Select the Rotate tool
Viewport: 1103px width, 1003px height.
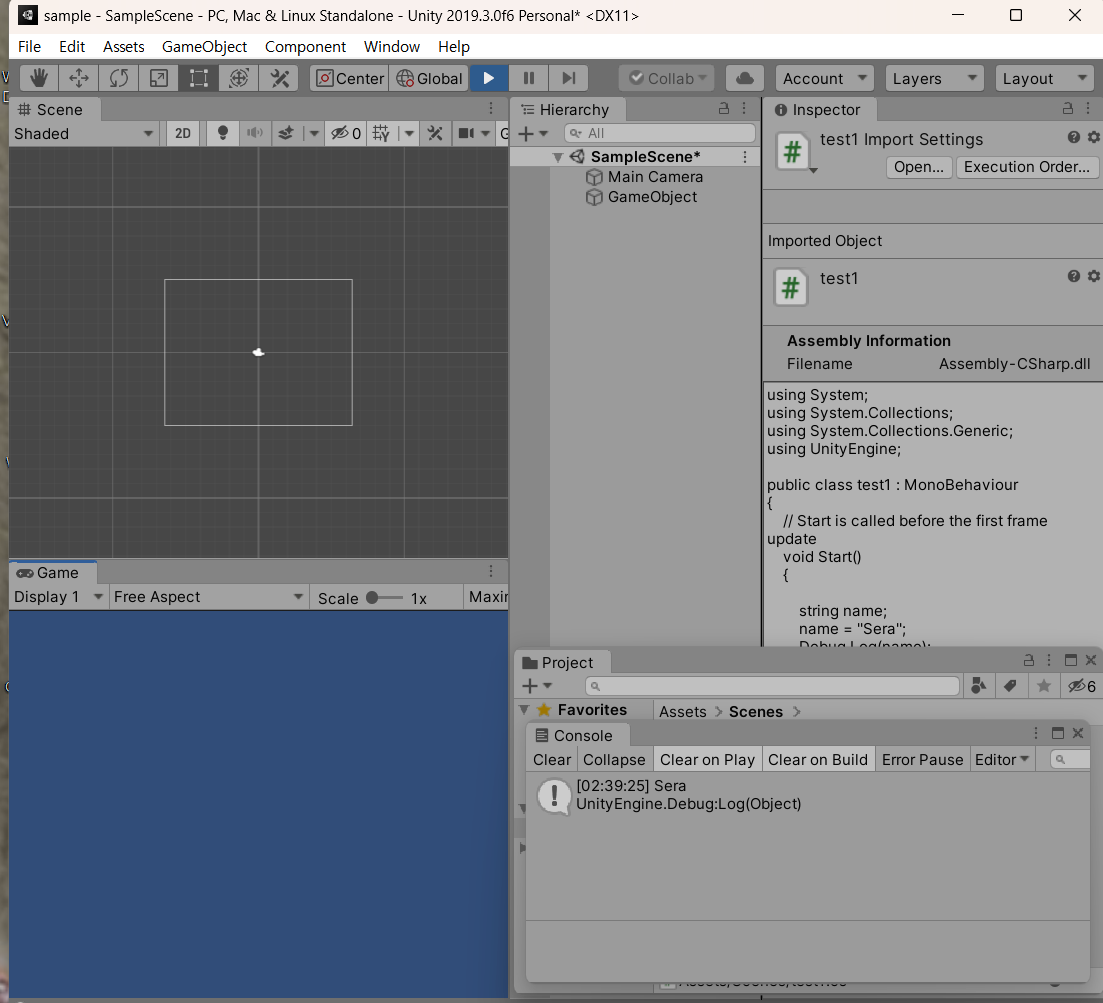[119, 78]
